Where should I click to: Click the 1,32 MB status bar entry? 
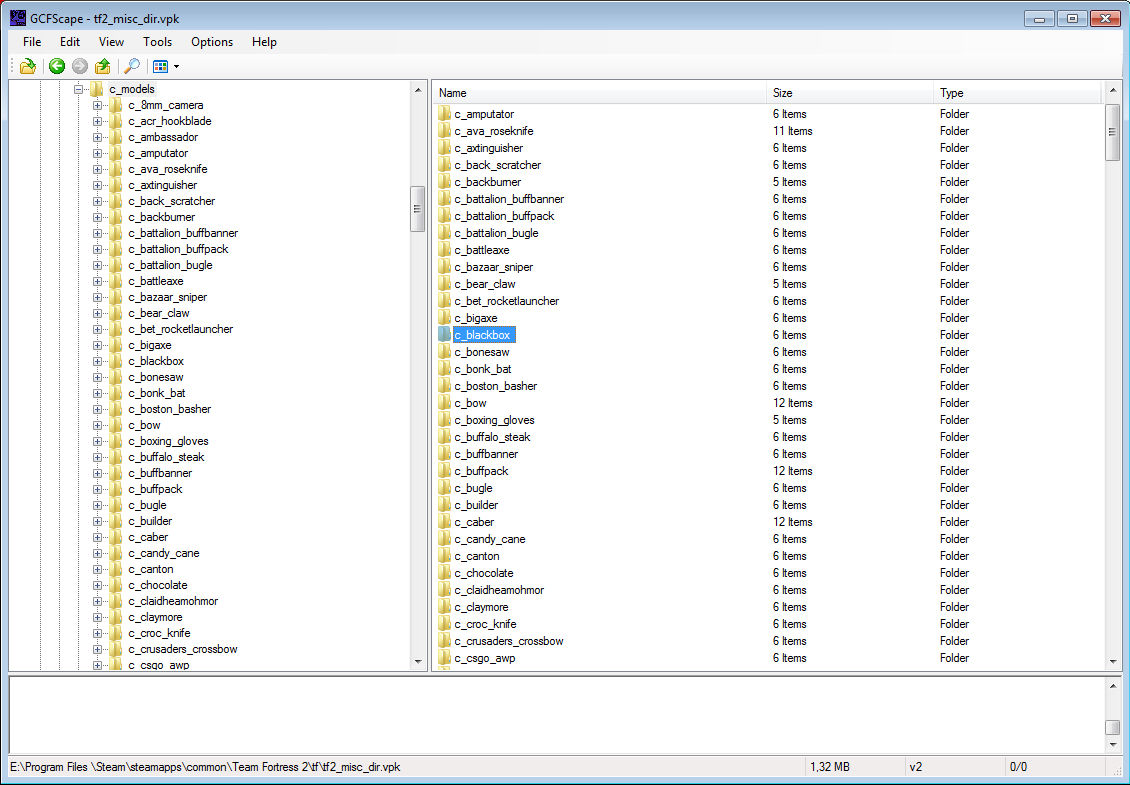pos(829,767)
